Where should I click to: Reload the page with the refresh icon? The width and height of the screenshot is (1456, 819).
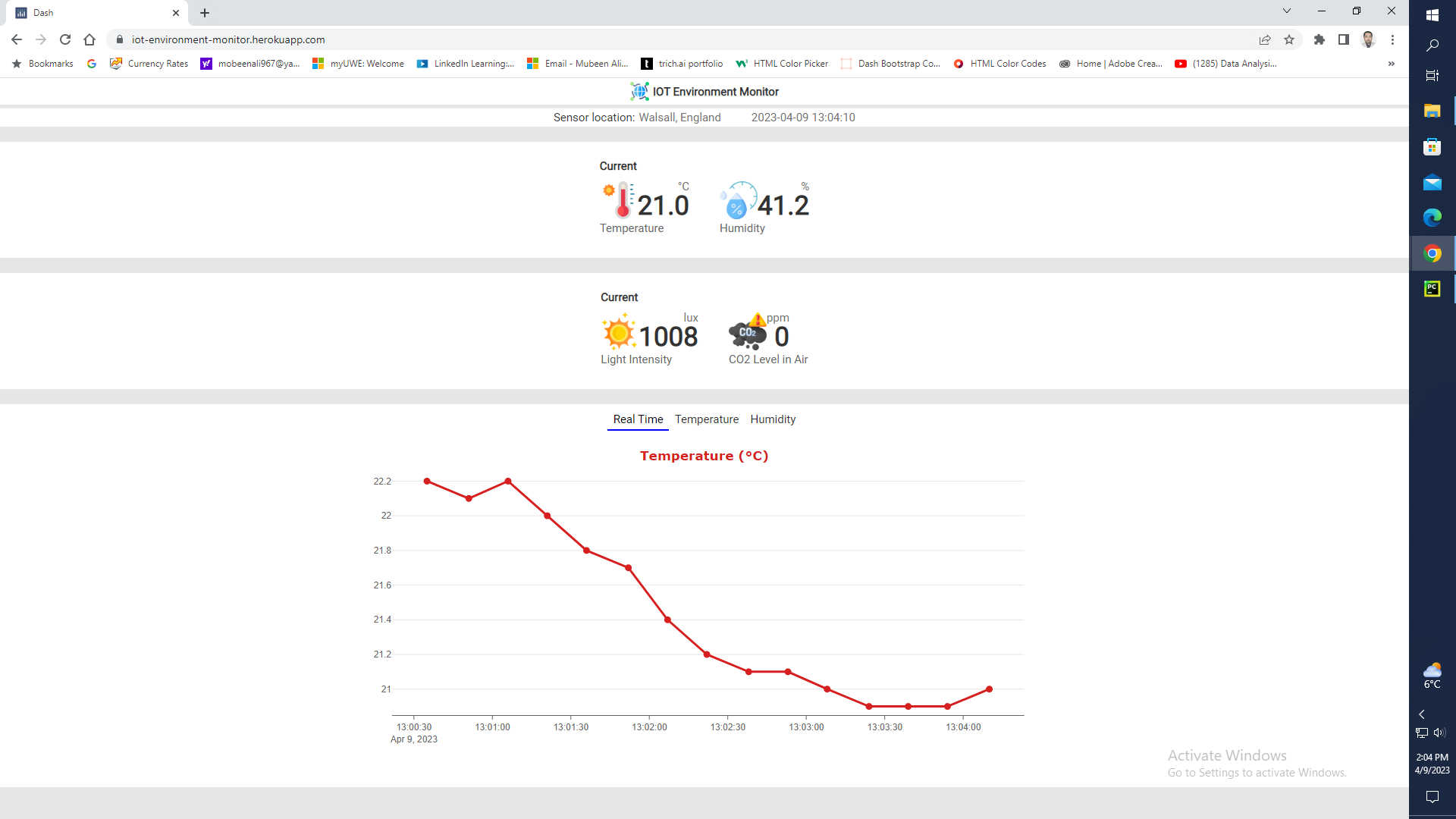[65, 39]
